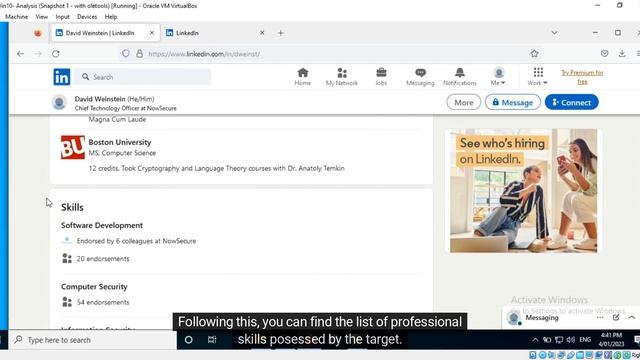
Task: Click the More button on profile
Action: point(464,102)
